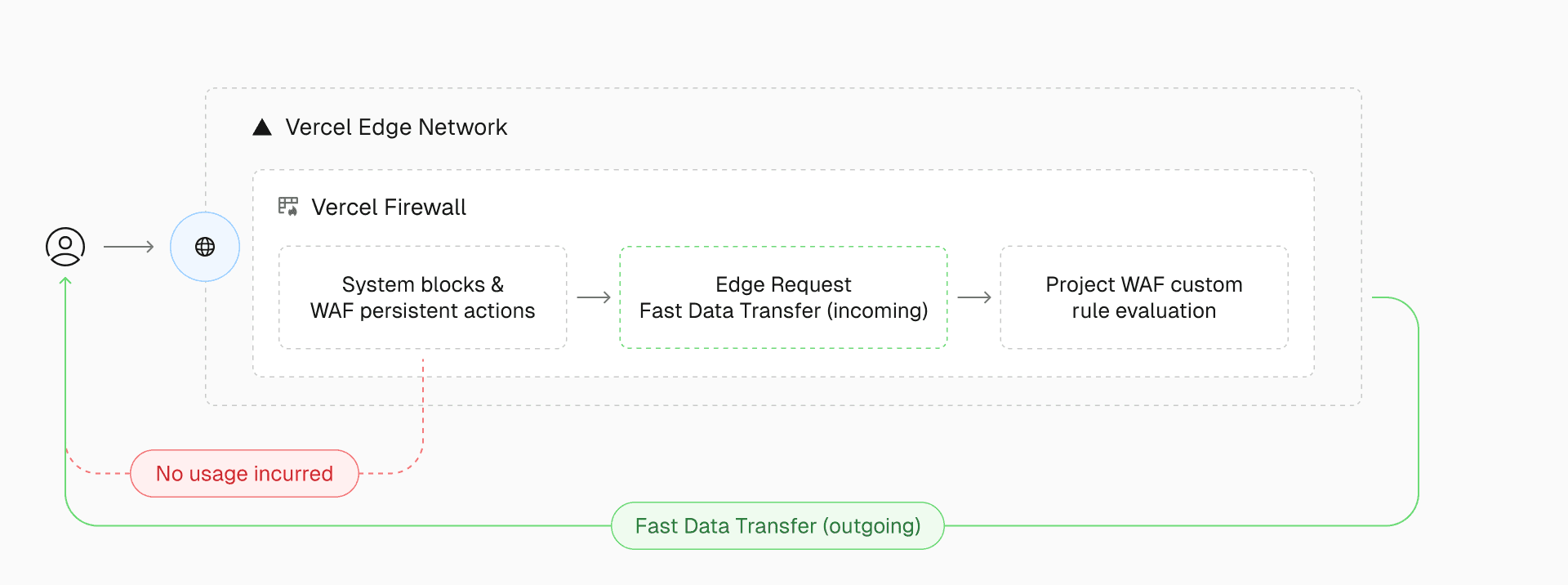1568x585 pixels.
Task: Click the System blocks & WAF persistent actions box
Action: [422, 298]
